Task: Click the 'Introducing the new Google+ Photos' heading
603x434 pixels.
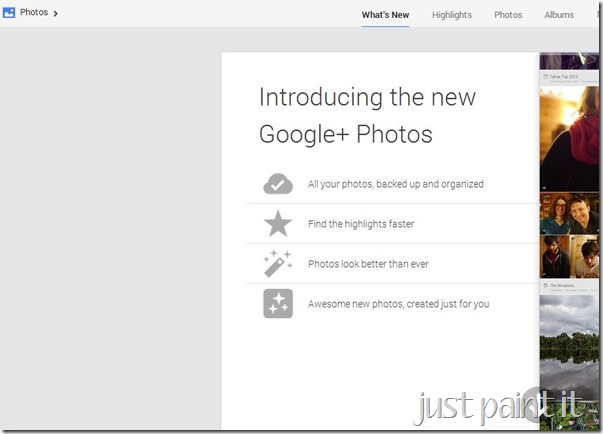Action: [x=368, y=115]
